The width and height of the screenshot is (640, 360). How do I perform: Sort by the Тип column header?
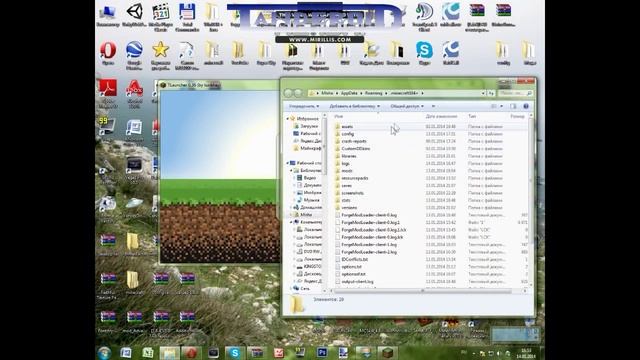472,116
